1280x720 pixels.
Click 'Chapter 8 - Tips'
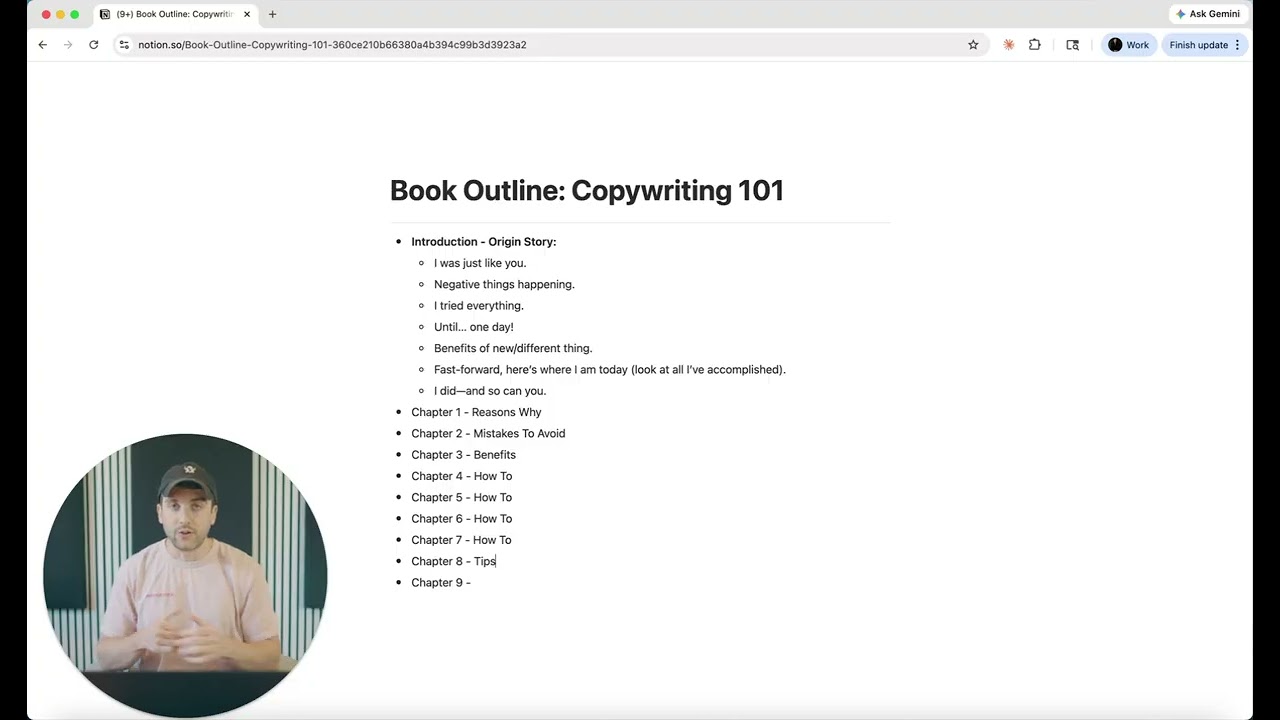453,561
